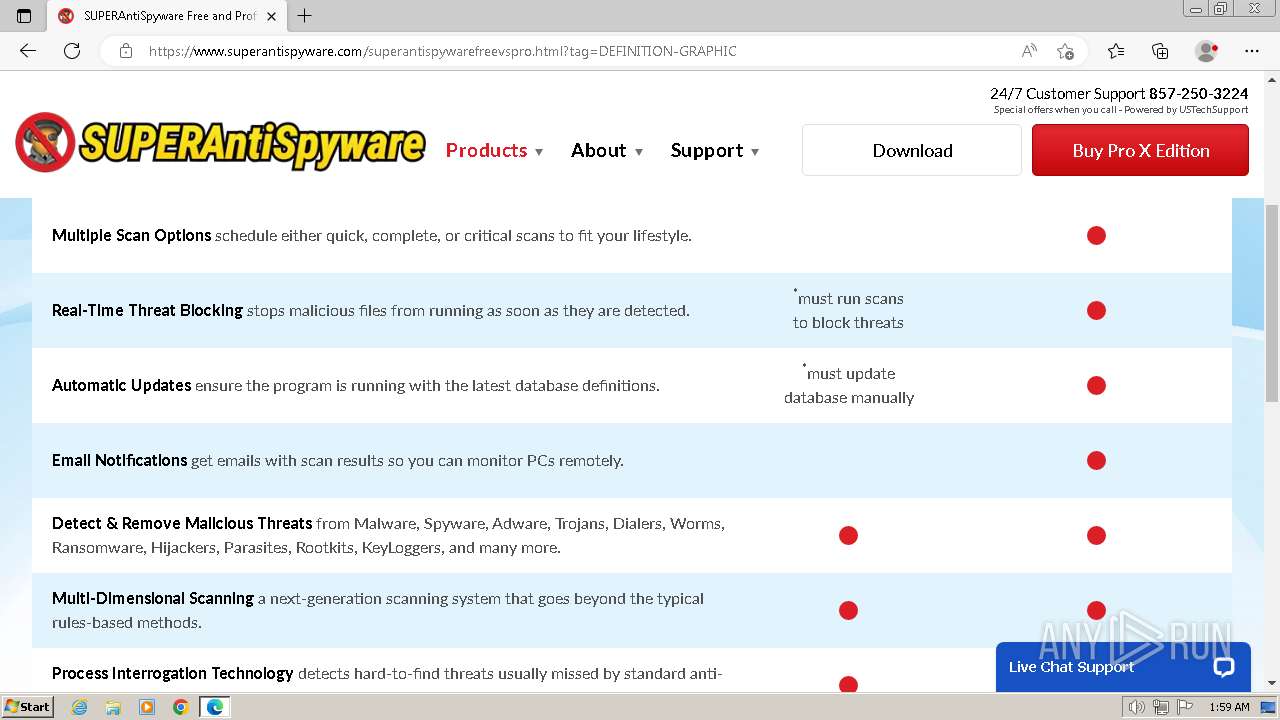Open File Explorer from taskbar
Viewport: 1280px width, 720px height.
click(x=113, y=707)
